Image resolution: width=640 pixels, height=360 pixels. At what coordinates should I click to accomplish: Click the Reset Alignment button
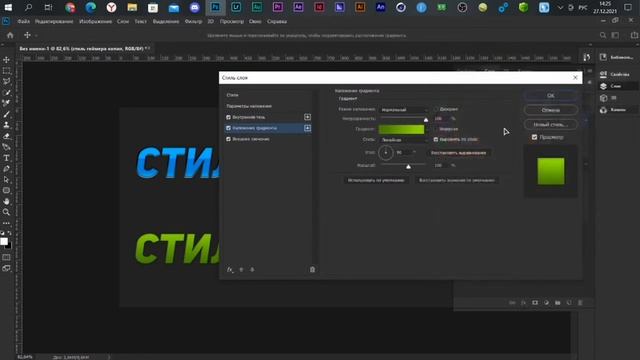(x=458, y=153)
